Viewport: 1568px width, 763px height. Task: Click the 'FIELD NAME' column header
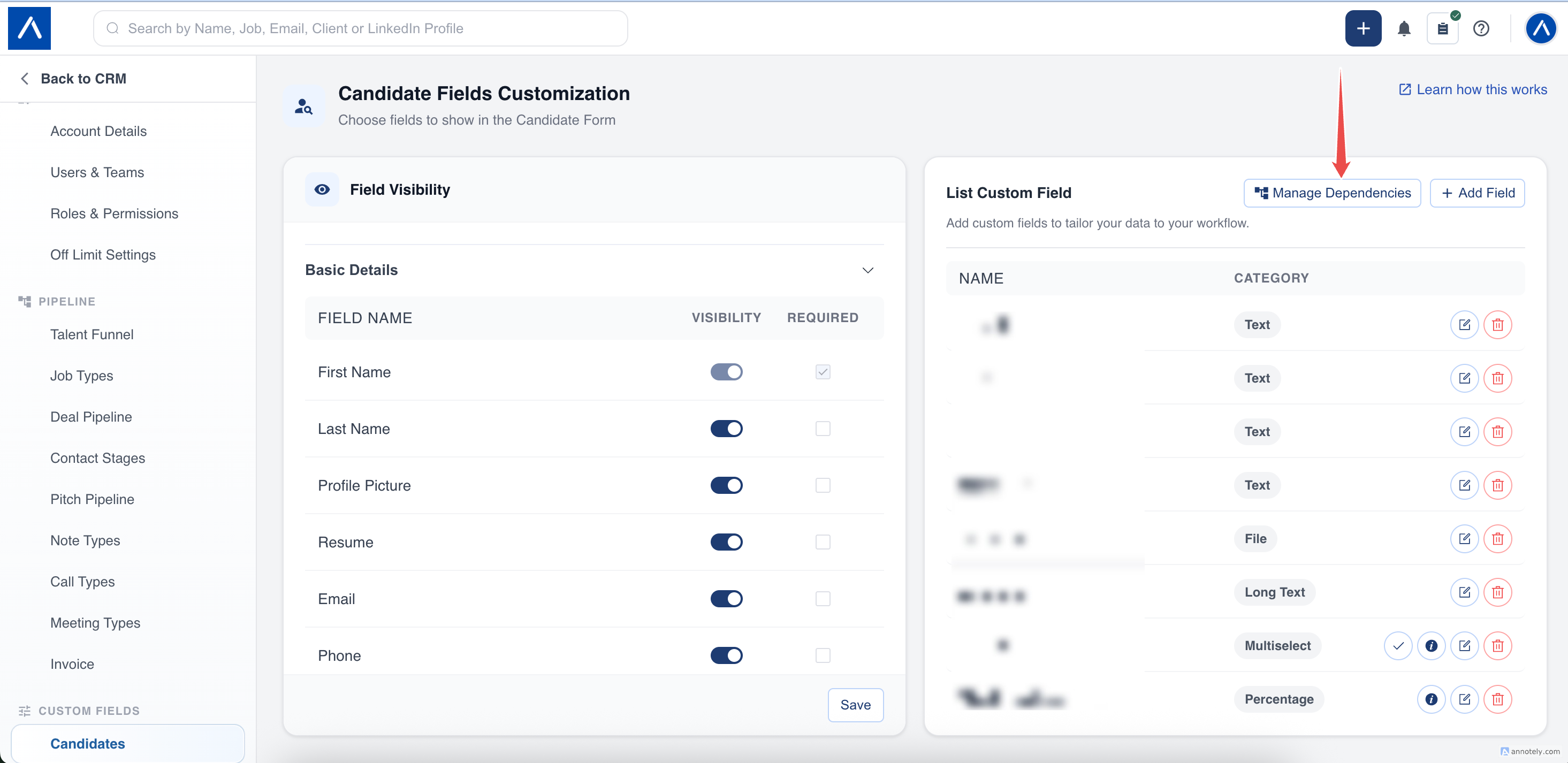365,318
